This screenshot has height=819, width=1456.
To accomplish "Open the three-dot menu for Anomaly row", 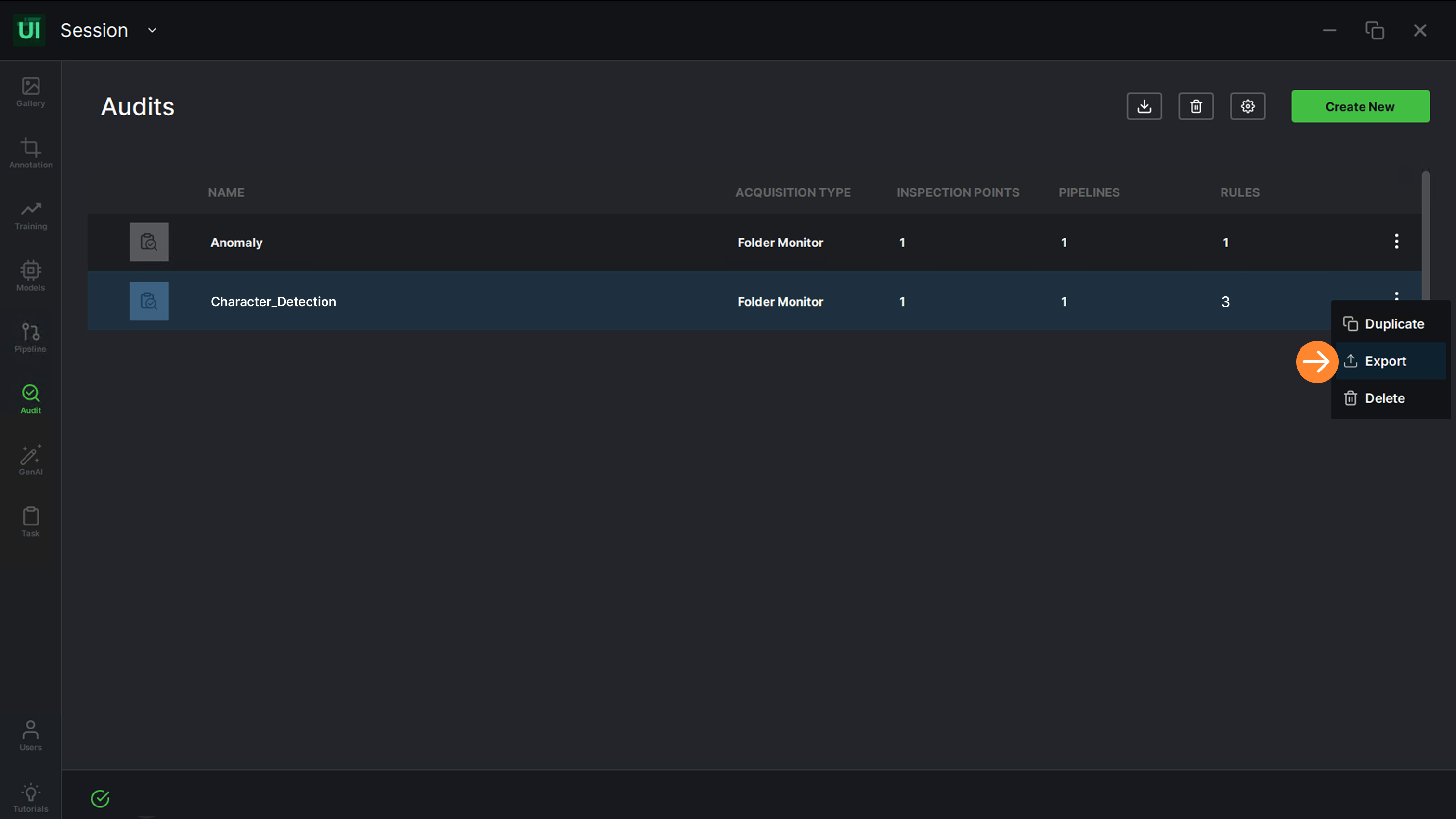I will pos(1396,242).
